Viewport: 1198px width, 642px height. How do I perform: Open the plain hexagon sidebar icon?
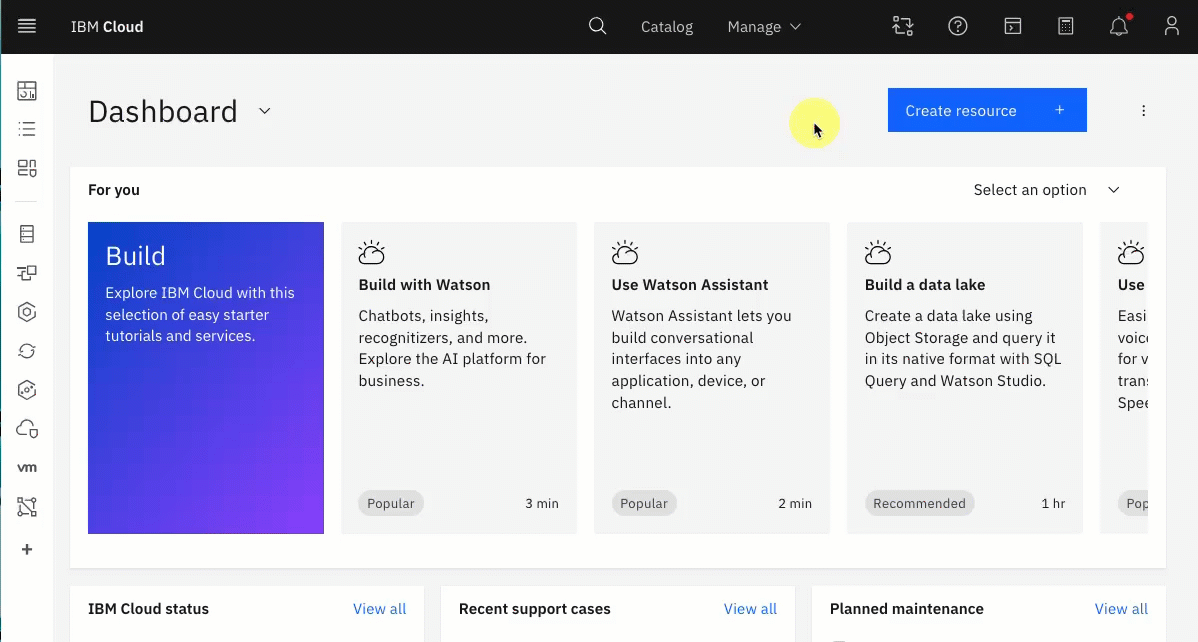[x=27, y=312]
